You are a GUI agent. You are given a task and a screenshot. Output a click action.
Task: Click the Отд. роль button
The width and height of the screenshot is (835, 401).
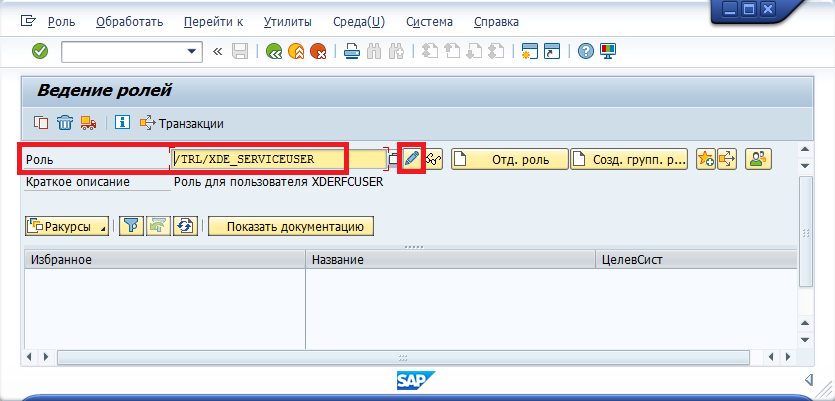click(509, 159)
